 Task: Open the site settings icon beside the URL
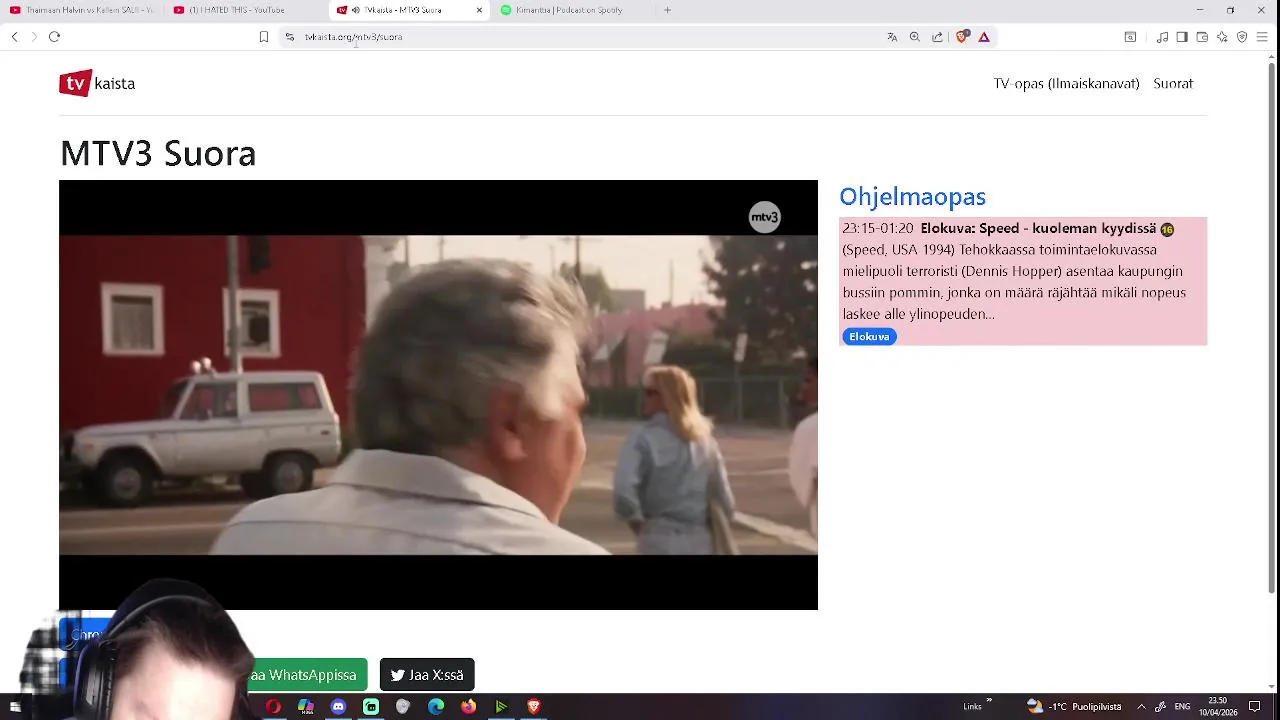pos(290,37)
